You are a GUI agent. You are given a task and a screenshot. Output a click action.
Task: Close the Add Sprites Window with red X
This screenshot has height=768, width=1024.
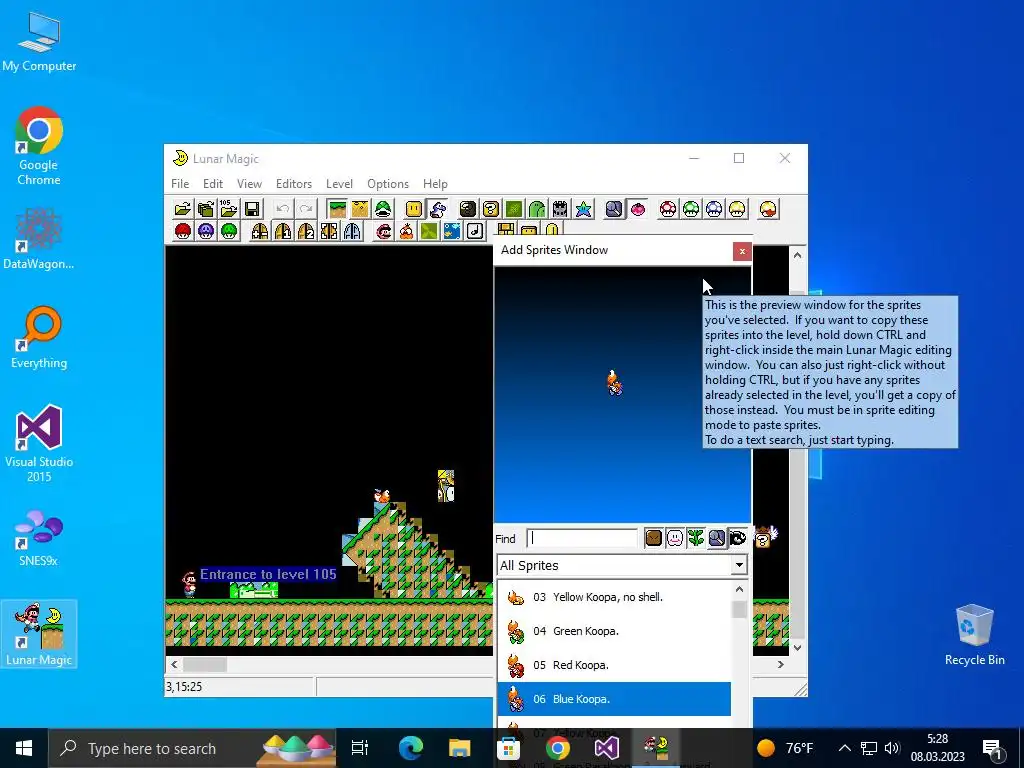742,251
